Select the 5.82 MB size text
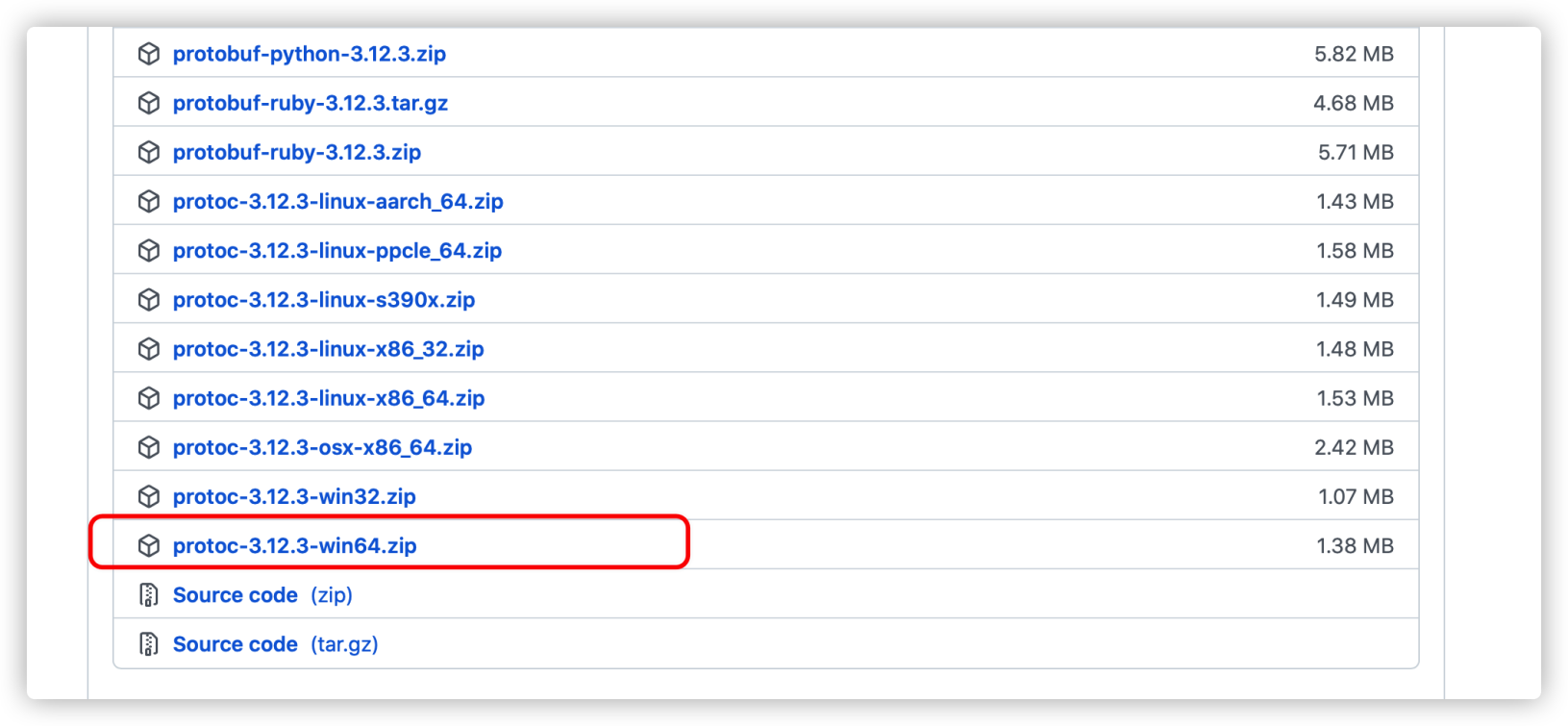The image size is (1568, 726). pyautogui.click(x=1354, y=54)
